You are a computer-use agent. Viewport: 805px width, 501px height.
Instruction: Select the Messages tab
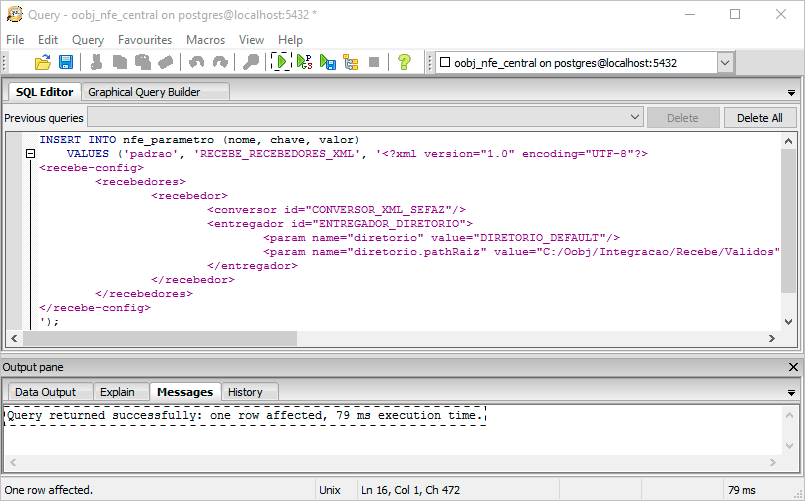[185, 392]
